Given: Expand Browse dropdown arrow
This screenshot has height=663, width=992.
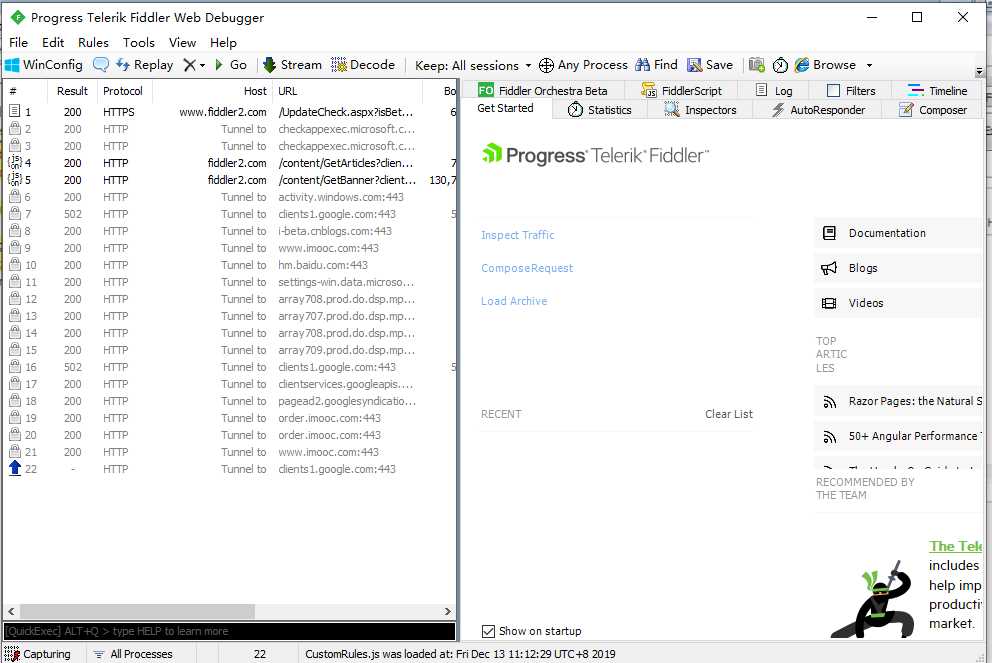Looking at the screenshot, I should pos(869,65).
